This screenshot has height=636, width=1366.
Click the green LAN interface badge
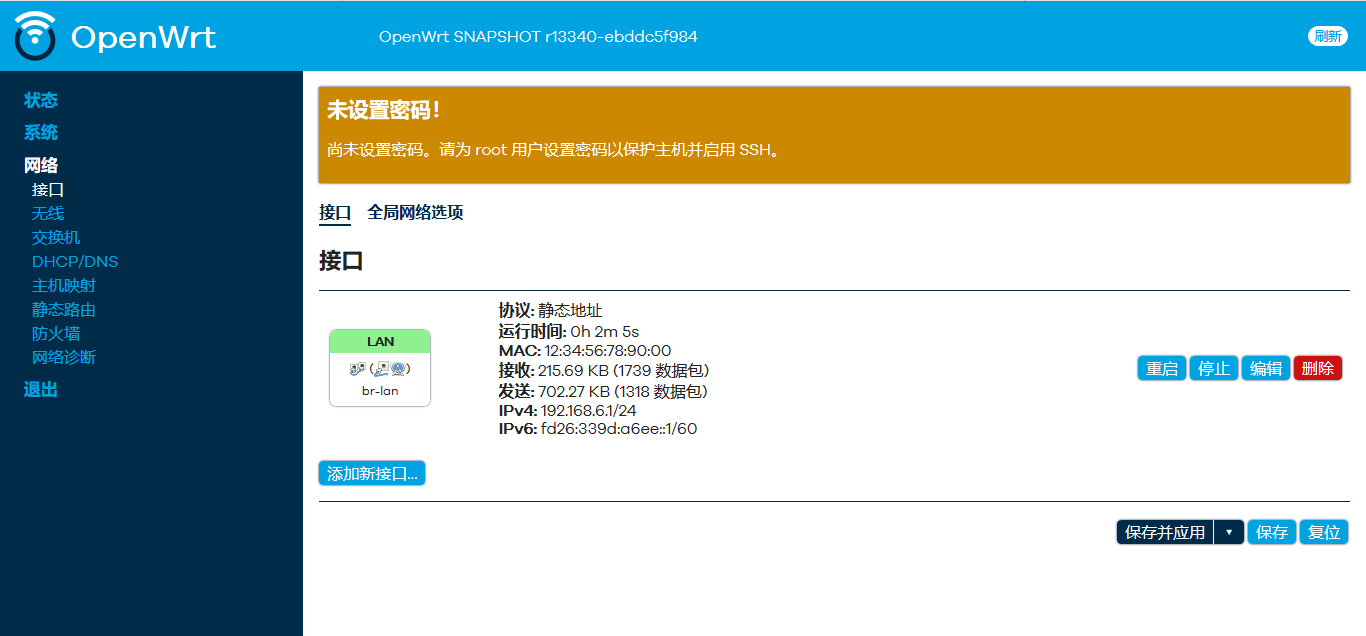coord(380,342)
